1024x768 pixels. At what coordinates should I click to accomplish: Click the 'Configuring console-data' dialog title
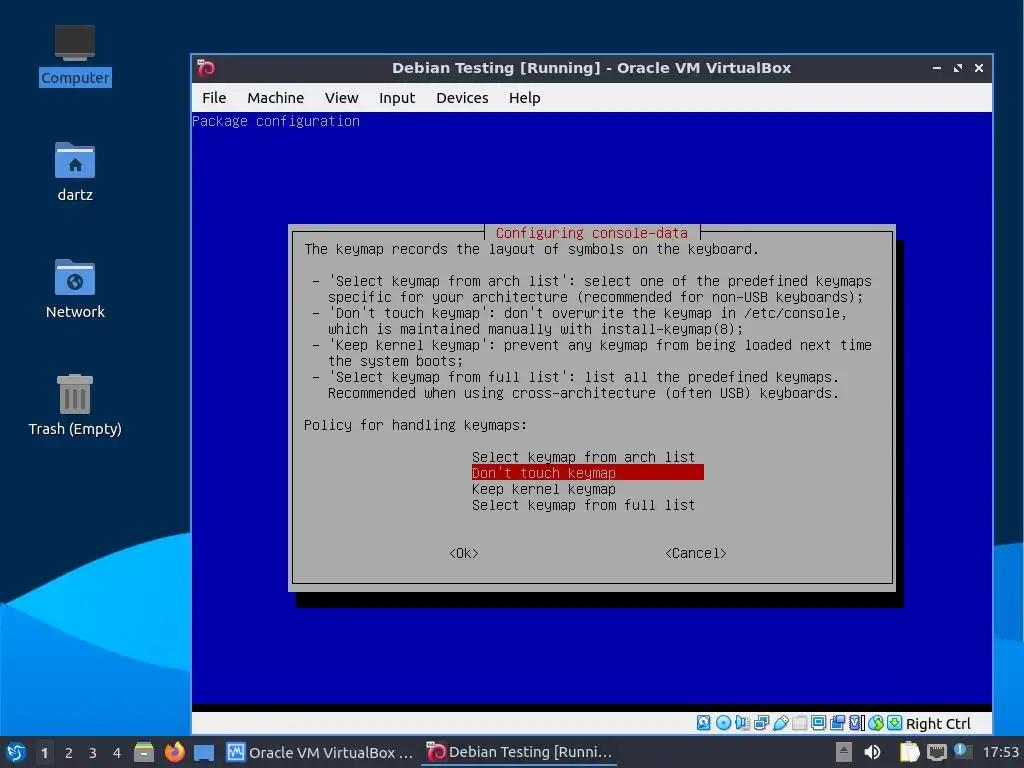(592, 233)
